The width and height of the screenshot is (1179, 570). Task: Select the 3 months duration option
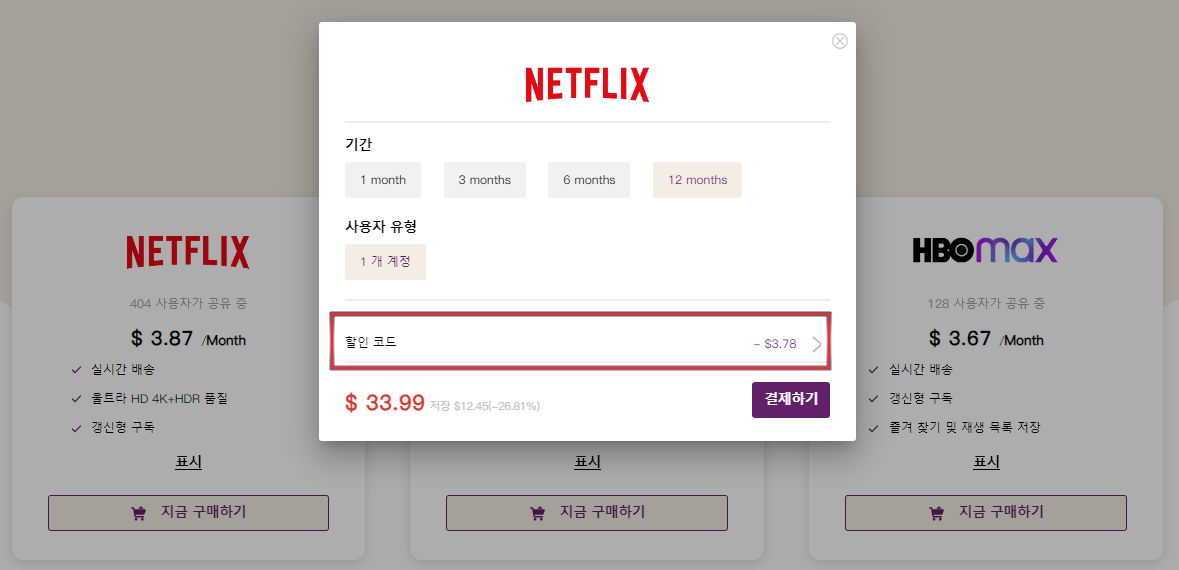(x=484, y=180)
